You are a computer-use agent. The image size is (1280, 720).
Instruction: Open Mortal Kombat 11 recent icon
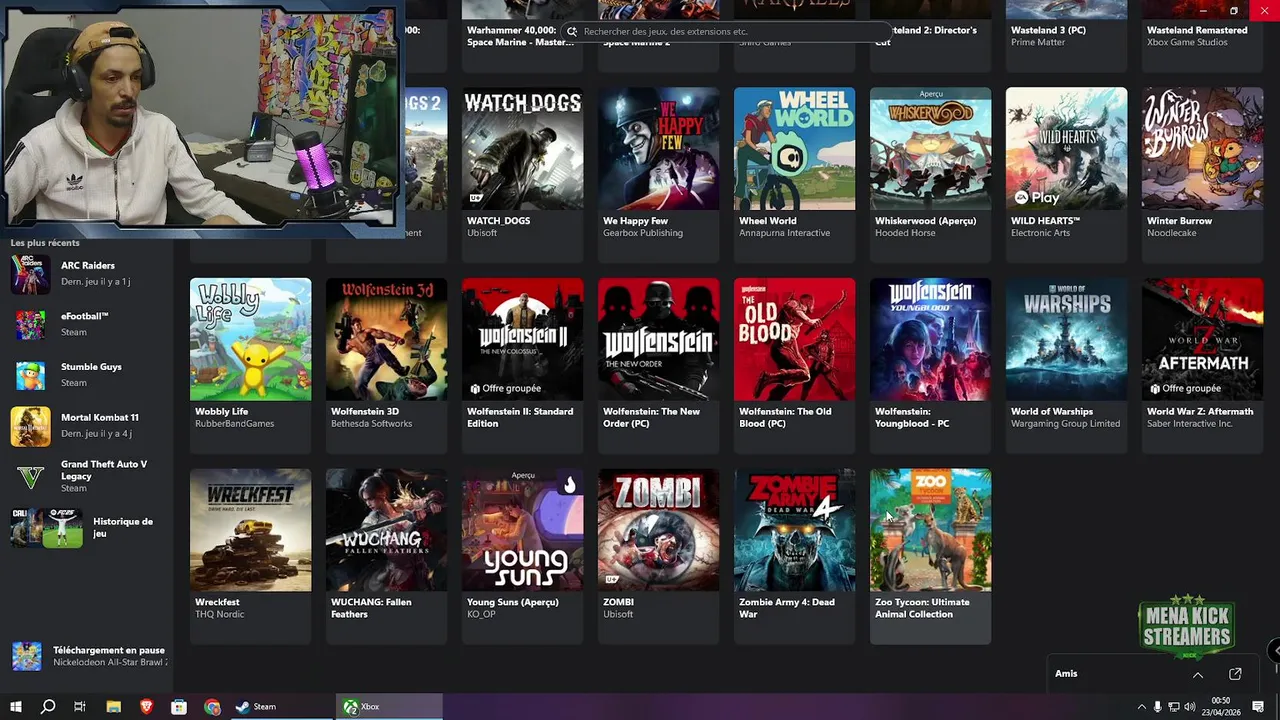(x=30, y=426)
